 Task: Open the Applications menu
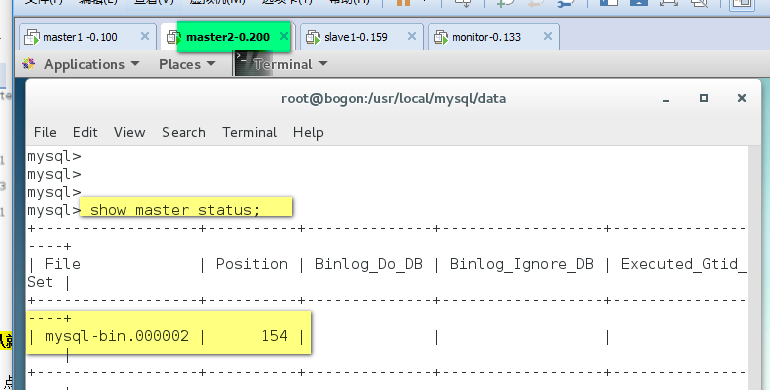(x=91, y=64)
